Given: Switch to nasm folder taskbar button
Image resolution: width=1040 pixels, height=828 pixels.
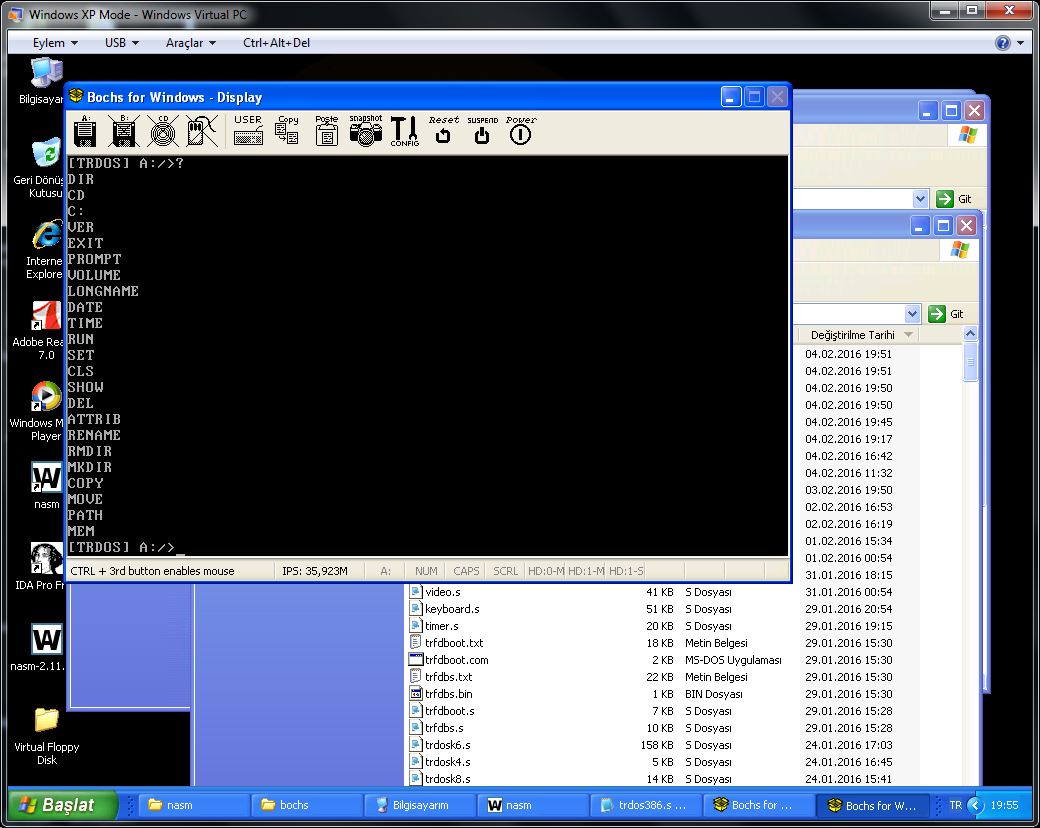Looking at the screenshot, I should tap(193, 805).
